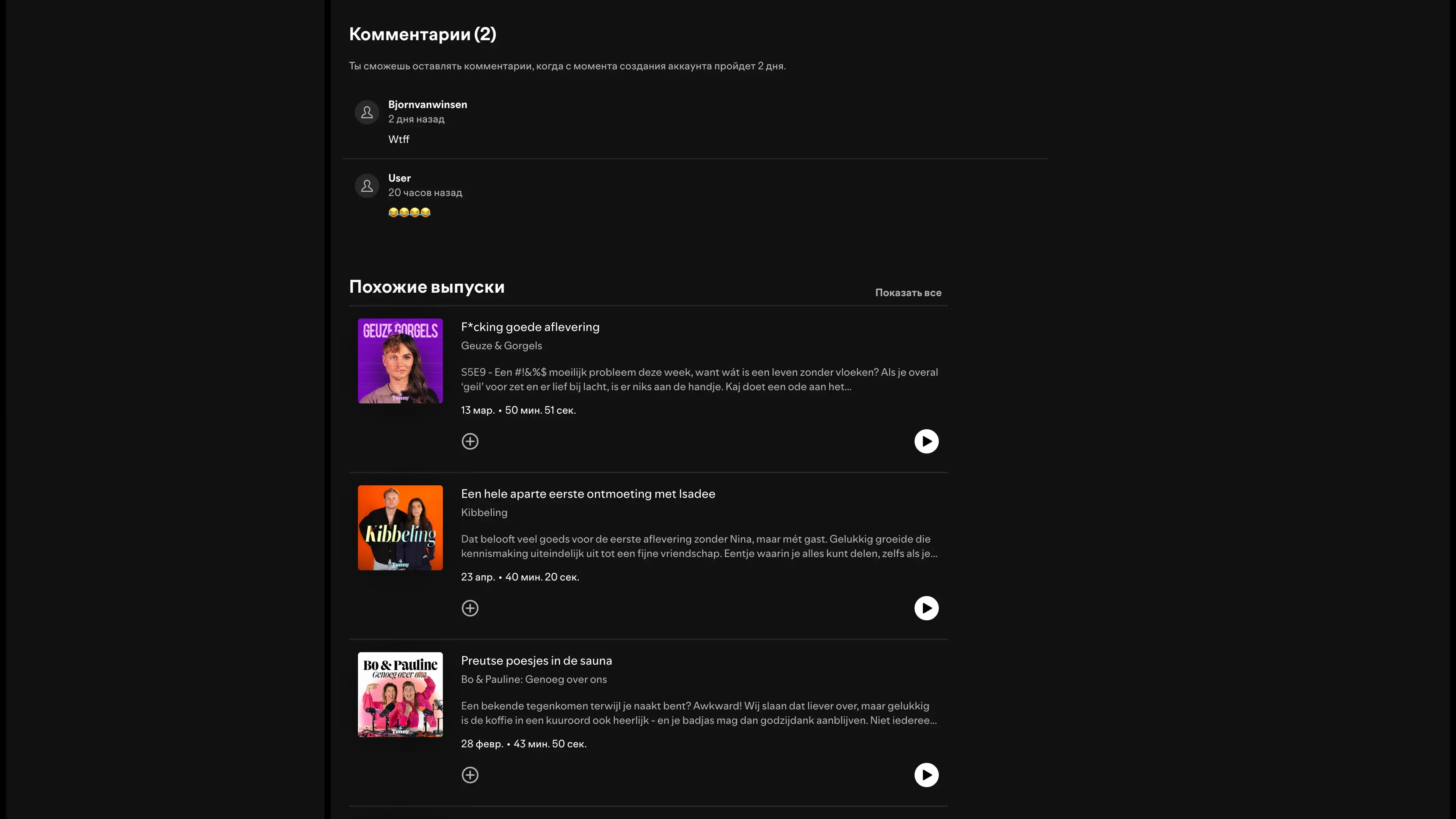Open commenter Bjornvanwinsen's username
This screenshot has width=1456, height=819.
coord(427,105)
